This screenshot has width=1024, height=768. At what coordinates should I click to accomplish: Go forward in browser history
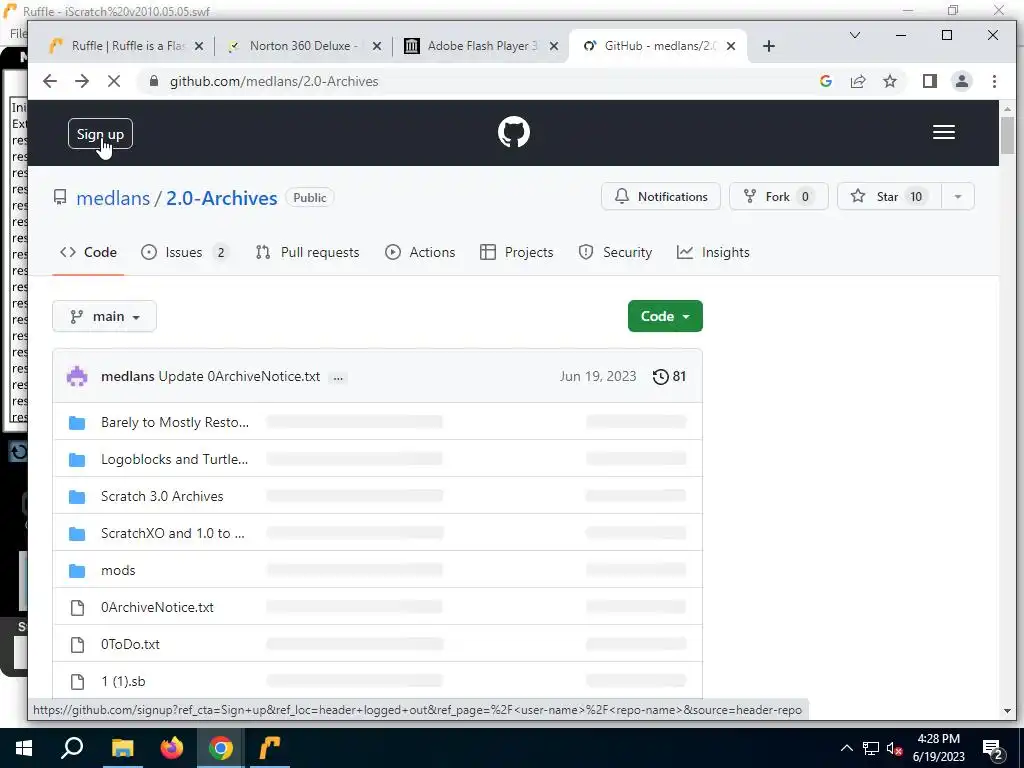pyautogui.click(x=82, y=81)
